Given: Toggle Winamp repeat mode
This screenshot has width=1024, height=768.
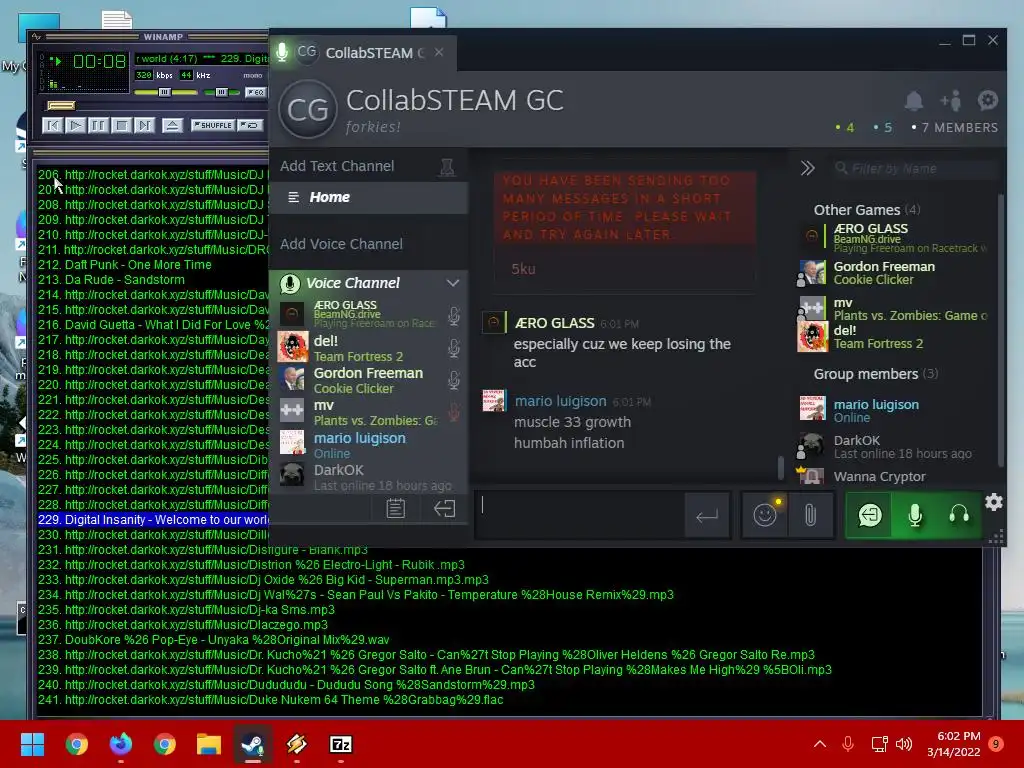Looking at the screenshot, I should (x=250, y=125).
